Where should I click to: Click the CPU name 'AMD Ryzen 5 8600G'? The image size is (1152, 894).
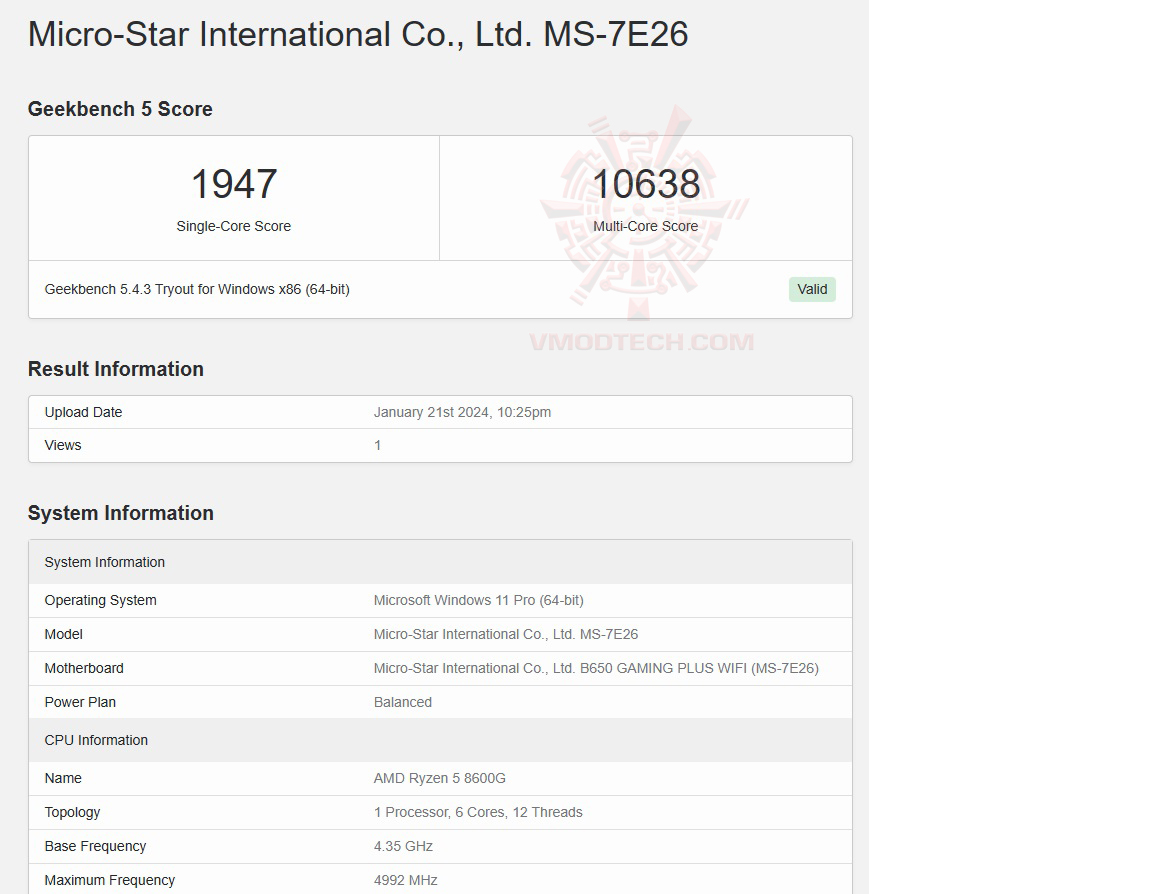click(x=439, y=778)
